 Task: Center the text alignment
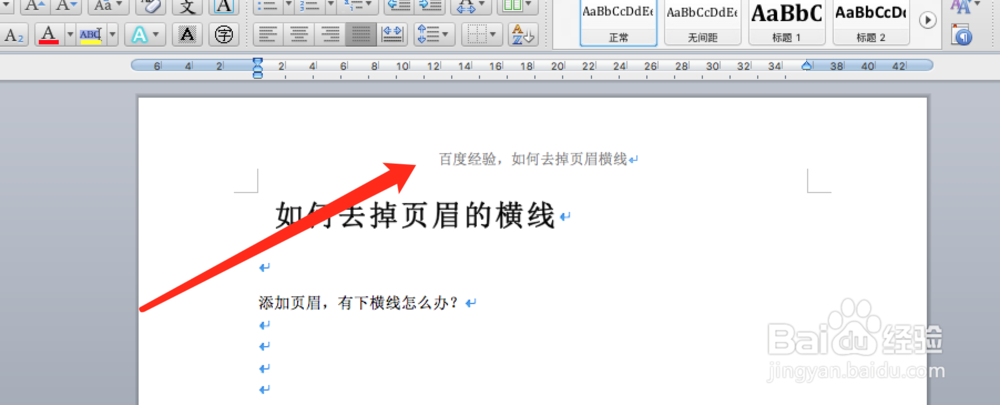tap(299, 35)
